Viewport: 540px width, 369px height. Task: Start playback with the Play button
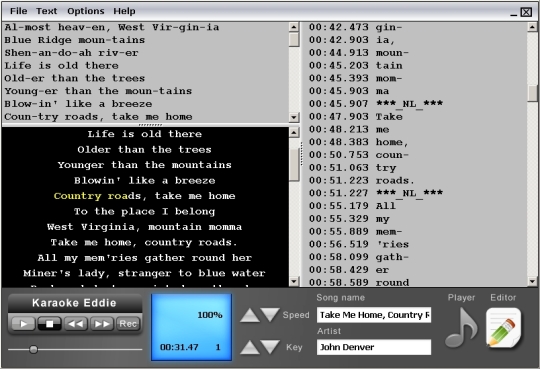click(23, 324)
